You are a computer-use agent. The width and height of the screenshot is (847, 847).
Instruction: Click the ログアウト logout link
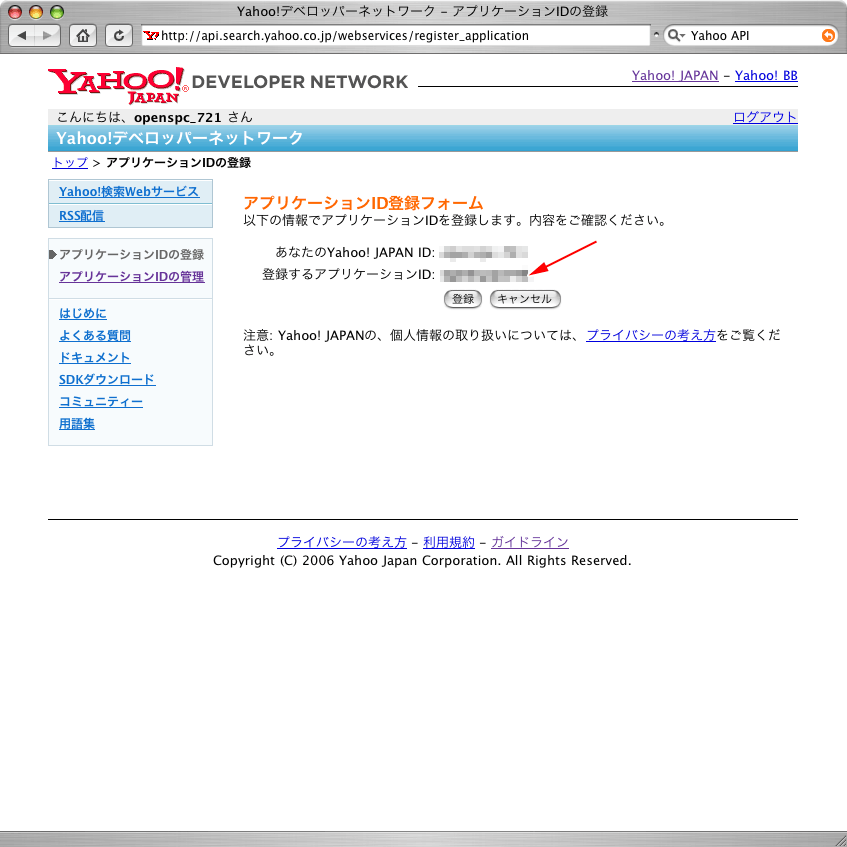pos(765,117)
